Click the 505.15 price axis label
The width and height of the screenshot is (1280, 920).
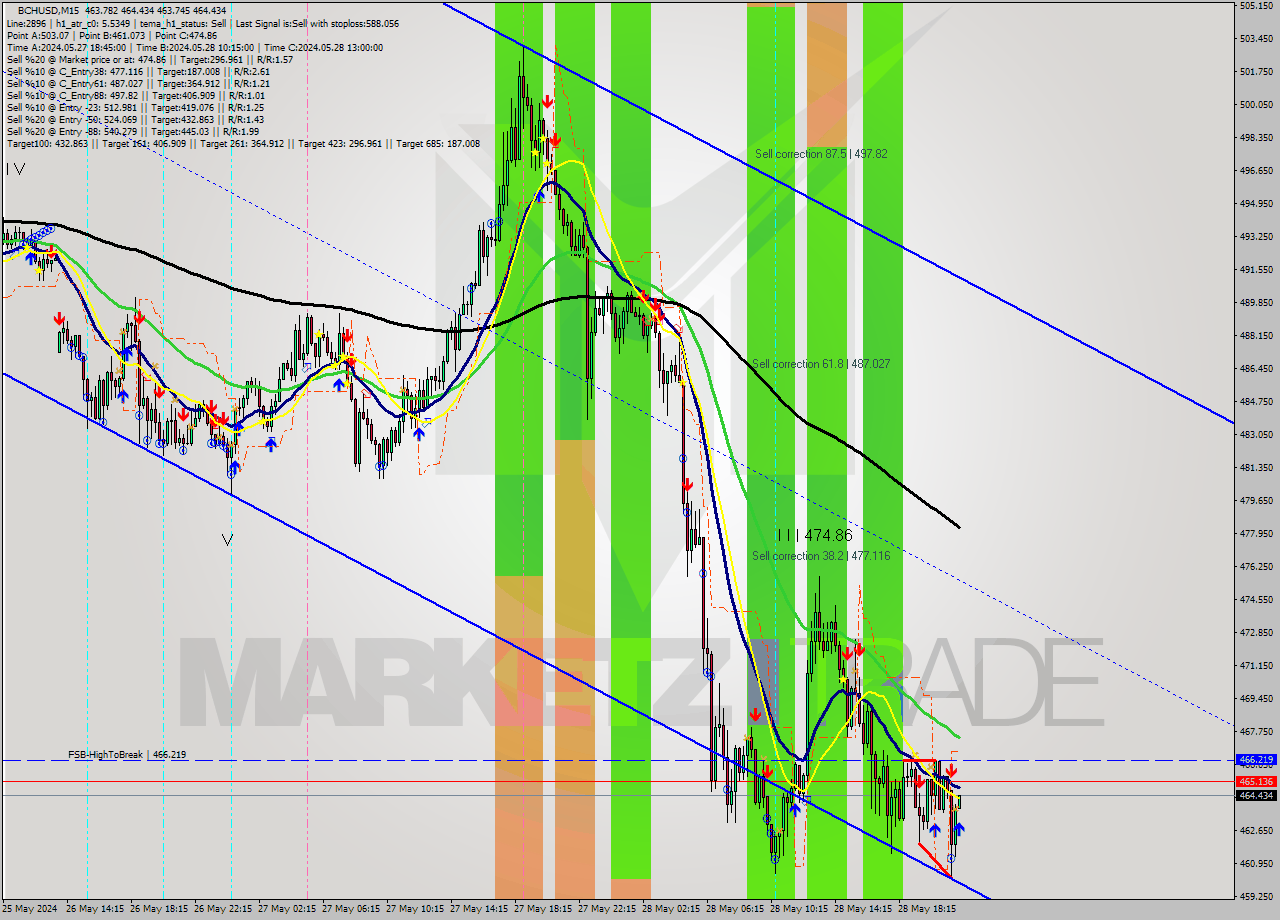(x=1255, y=6)
